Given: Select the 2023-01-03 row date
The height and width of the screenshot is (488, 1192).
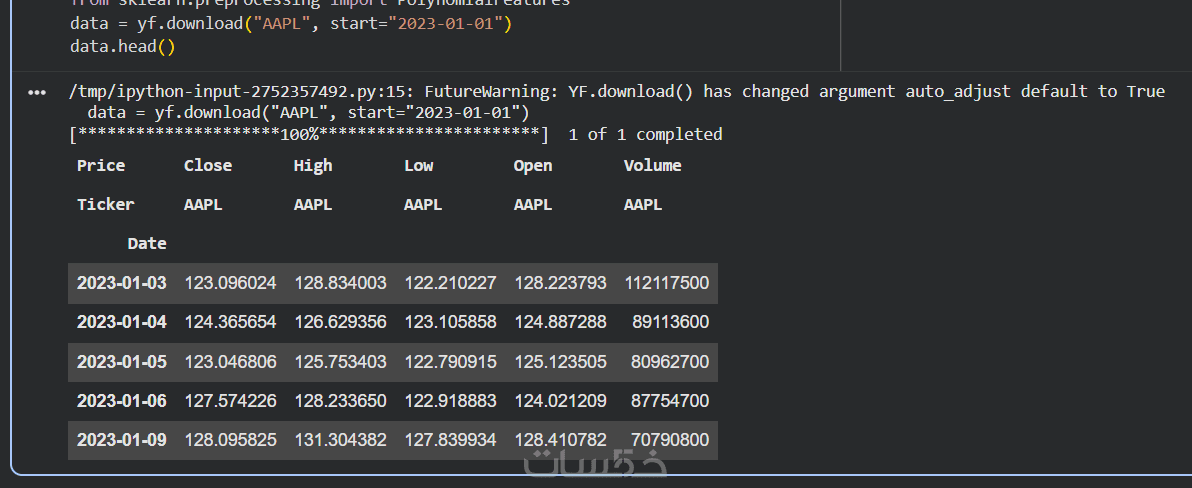Looking at the screenshot, I should point(121,283).
